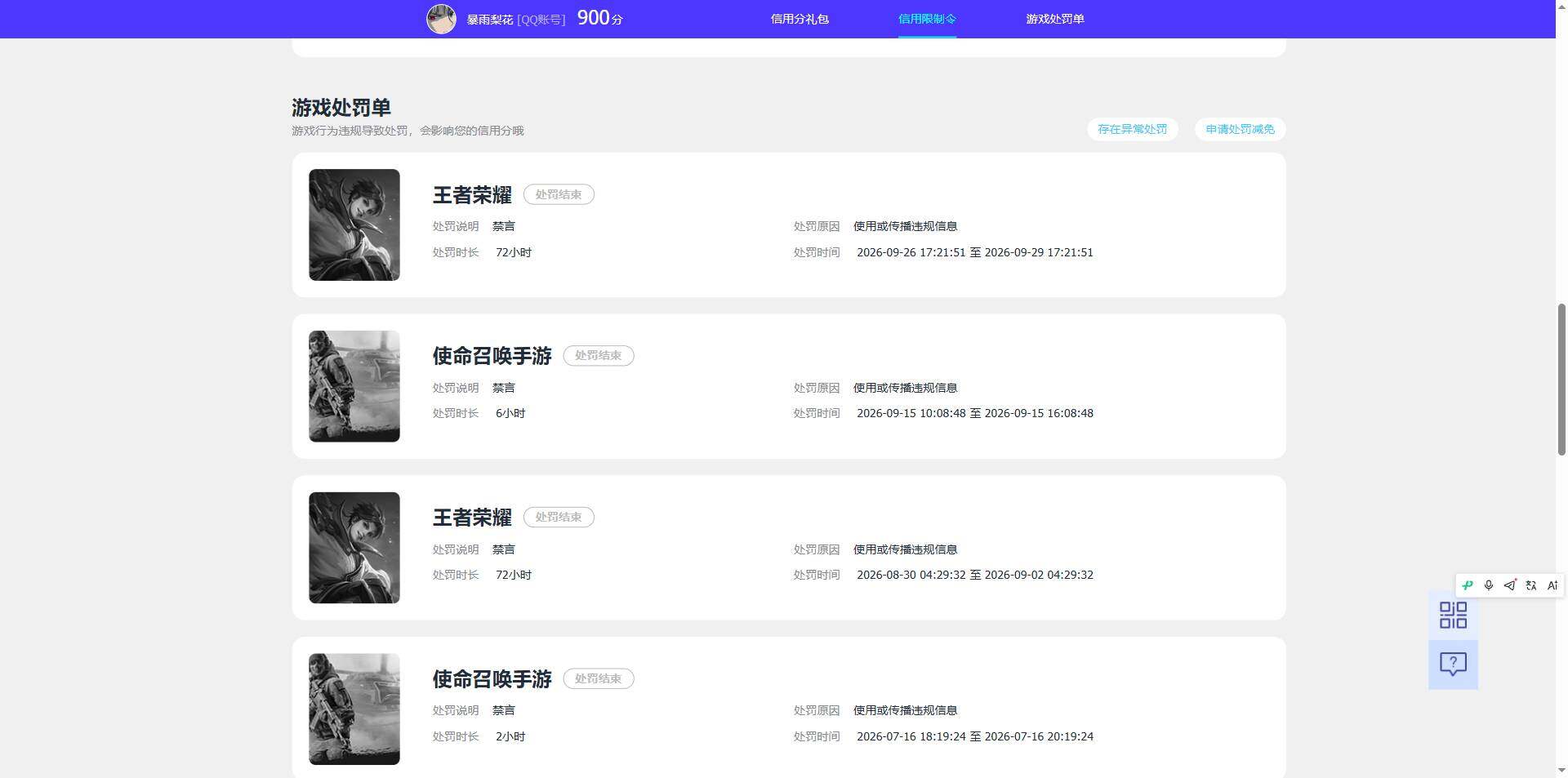Viewport: 1568px width, 778px height.
Task: Click the 王者荣耀 title dated 2026-09-26
Action: pos(472,195)
